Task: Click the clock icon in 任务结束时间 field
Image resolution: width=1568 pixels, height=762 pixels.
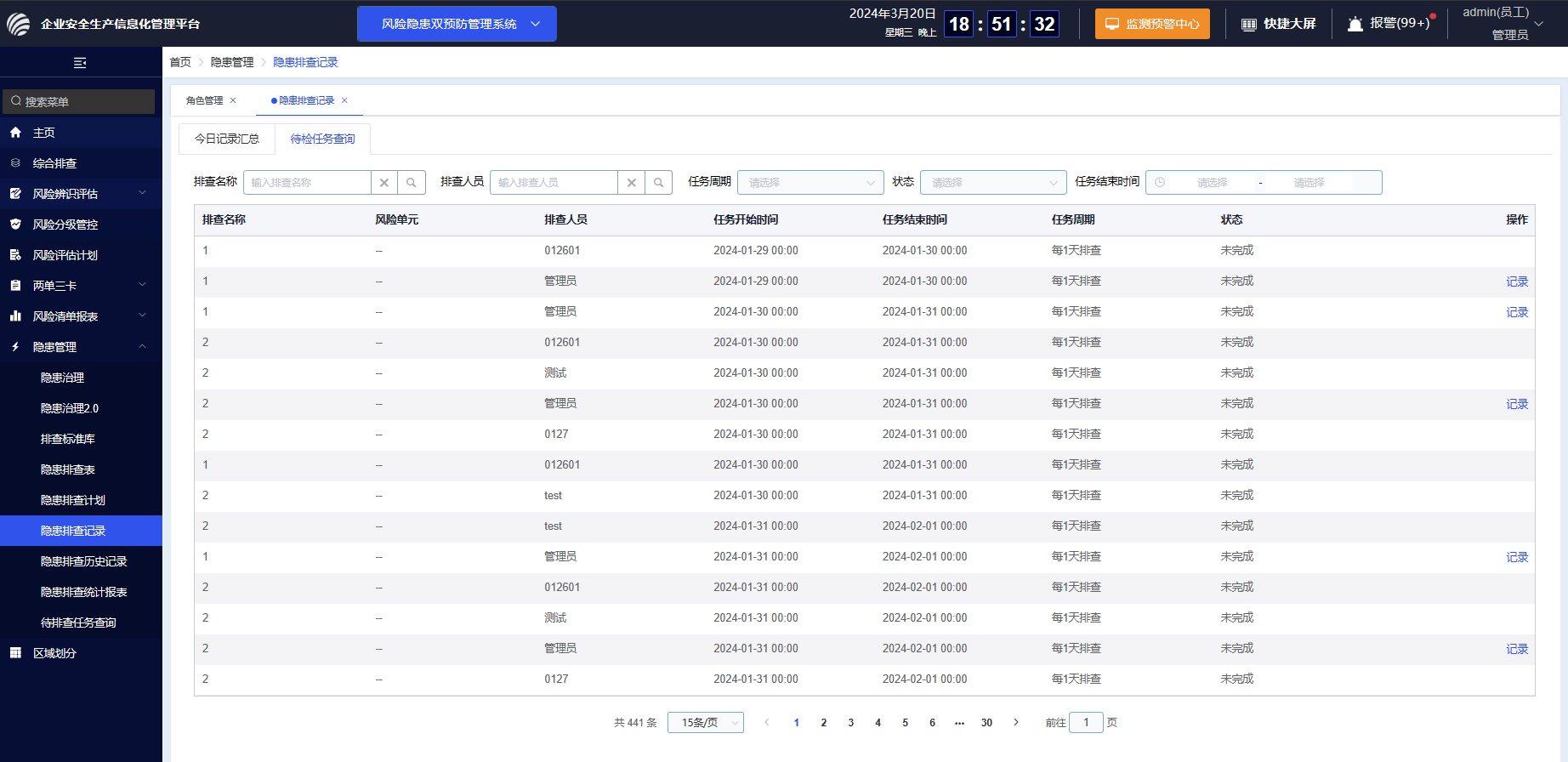Action: (x=1160, y=183)
